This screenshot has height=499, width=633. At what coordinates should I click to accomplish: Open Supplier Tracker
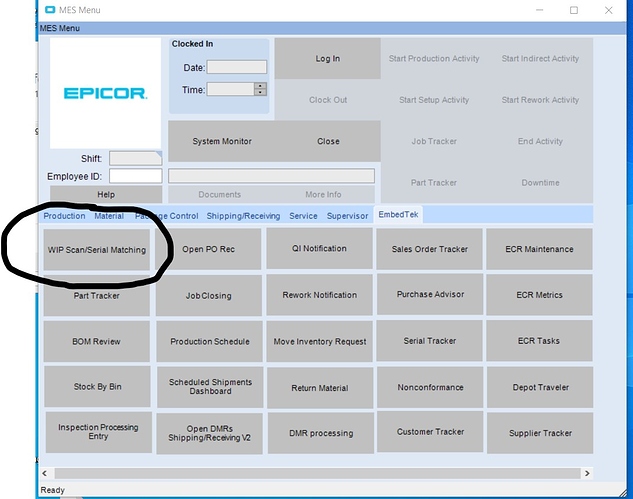pos(540,433)
